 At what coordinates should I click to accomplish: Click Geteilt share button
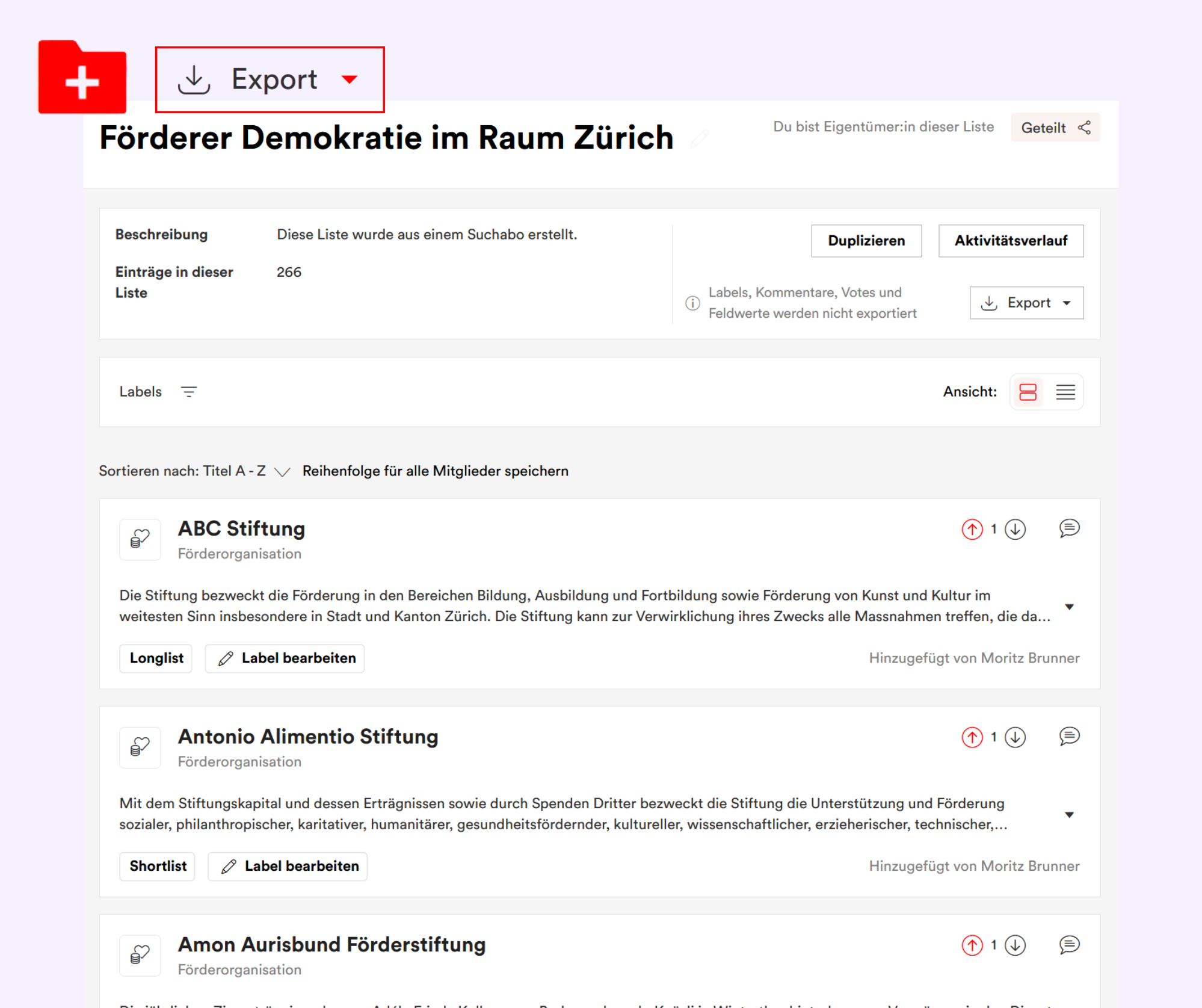click(1055, 128)
